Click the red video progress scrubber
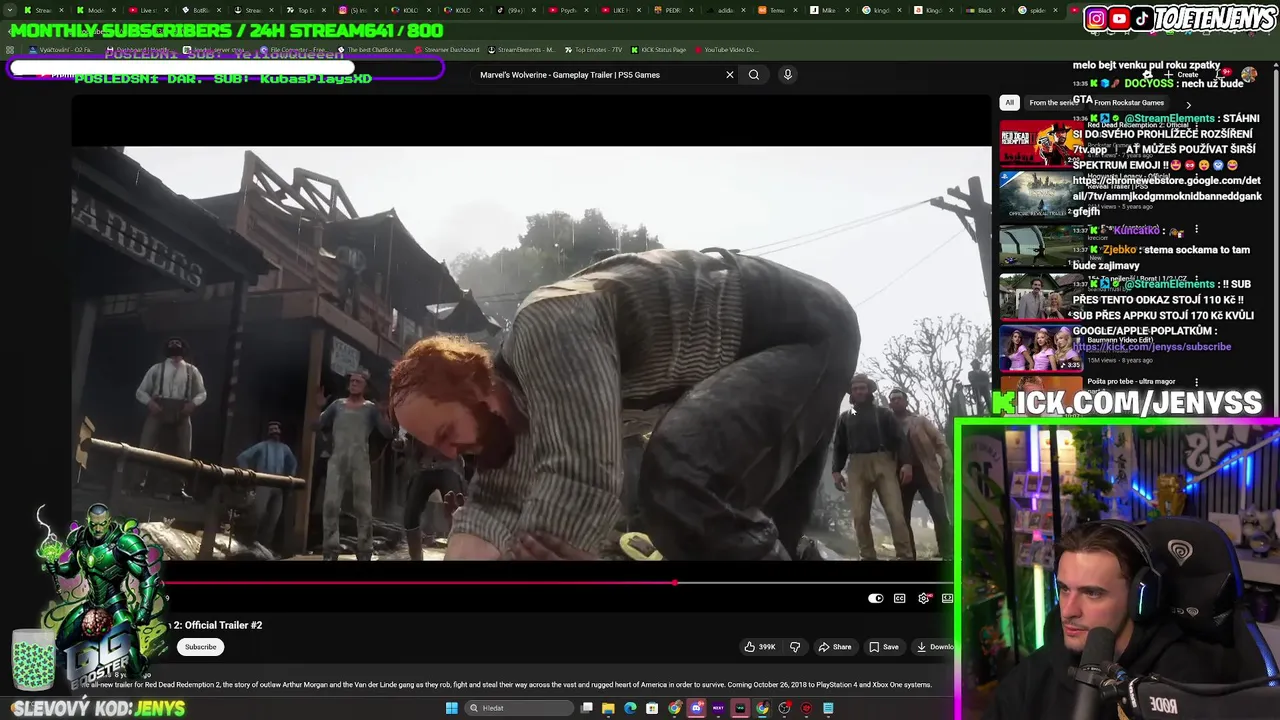The height and width of the screenshot is (720, 1280). [675, 582]
